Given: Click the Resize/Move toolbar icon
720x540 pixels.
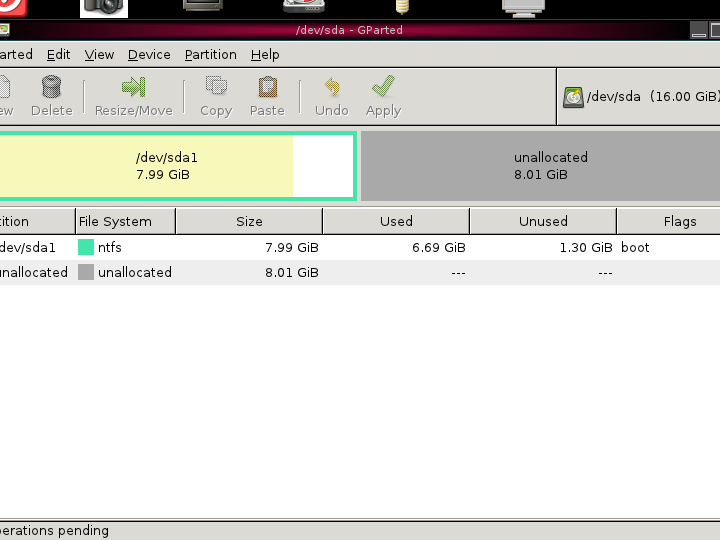Looking at the screenshot, I should 133,88.
